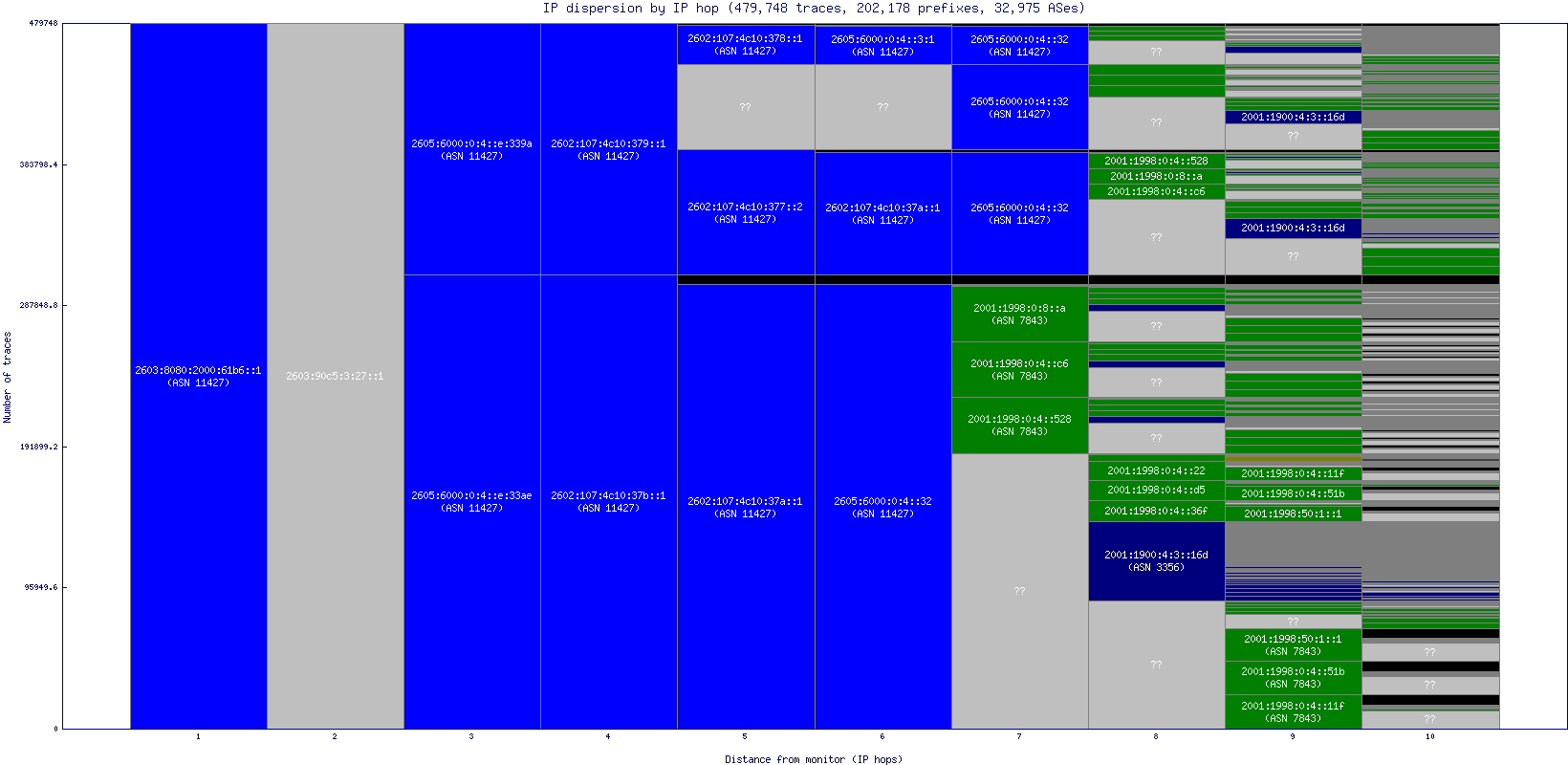Click the x-axis tick label 1
The width and height of the screenshot is (1568, 765).
(198, 736)
